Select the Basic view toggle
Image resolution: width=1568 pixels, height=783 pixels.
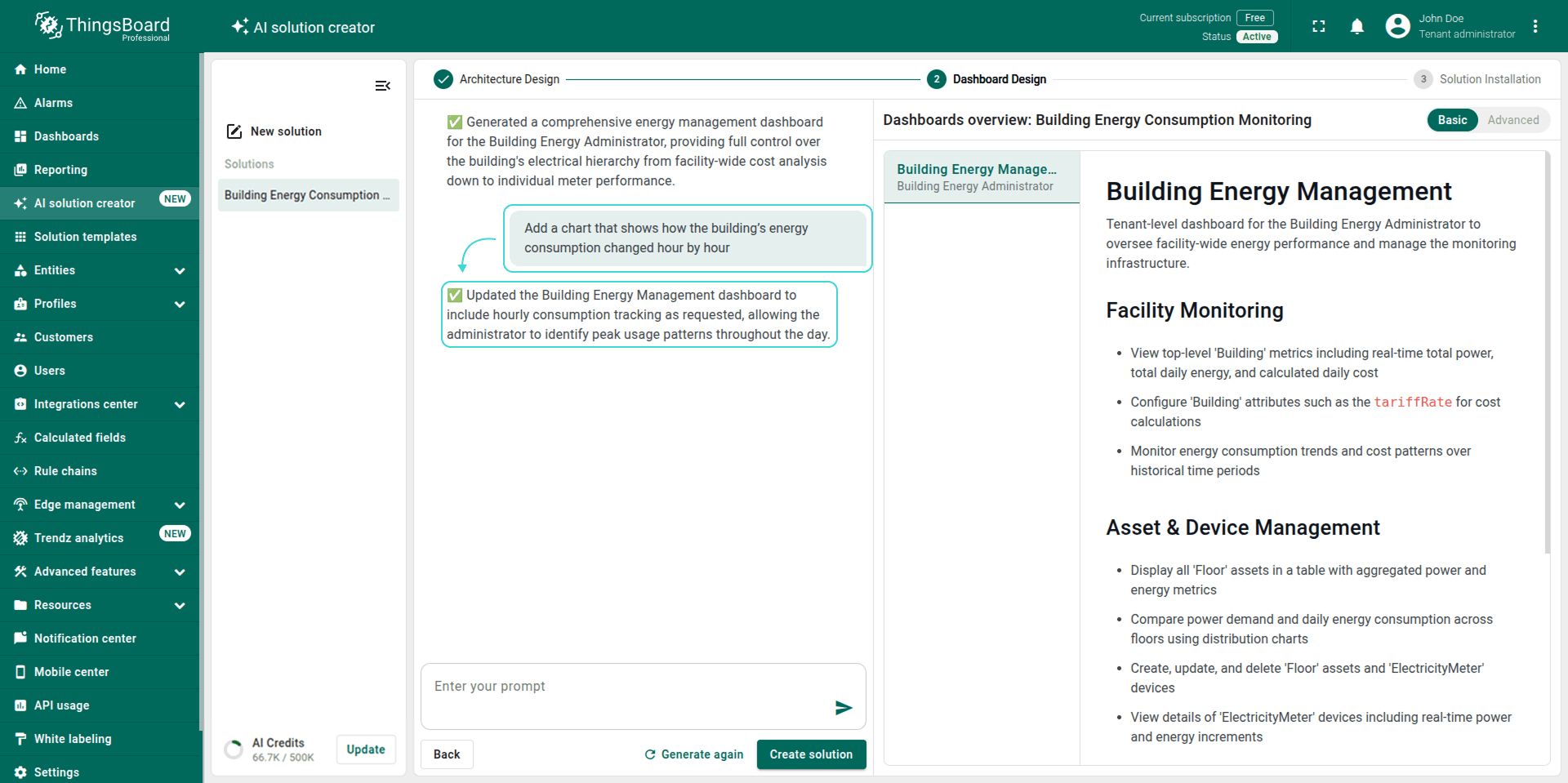(x=1452, y=120)
